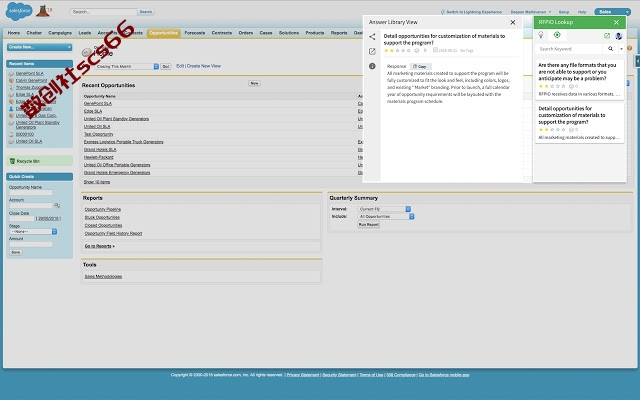
Task: Open United Oil Plant Standby Generators opportunity row
Action: pos(116,119)
